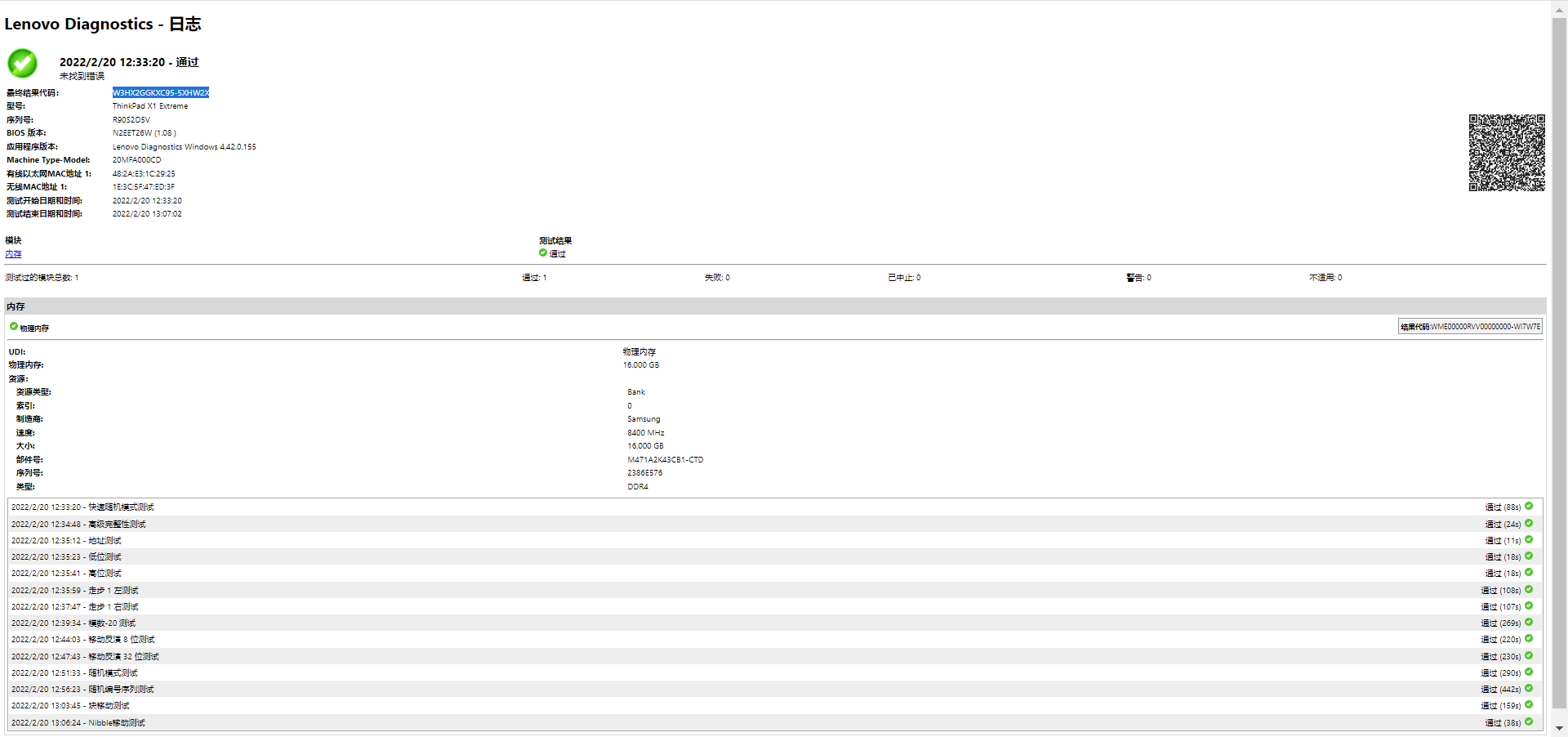The width and height of the screenshot is (1568, 737).
Task: Click the 通过 (442s) duration text
Action: coord(1501,690)
